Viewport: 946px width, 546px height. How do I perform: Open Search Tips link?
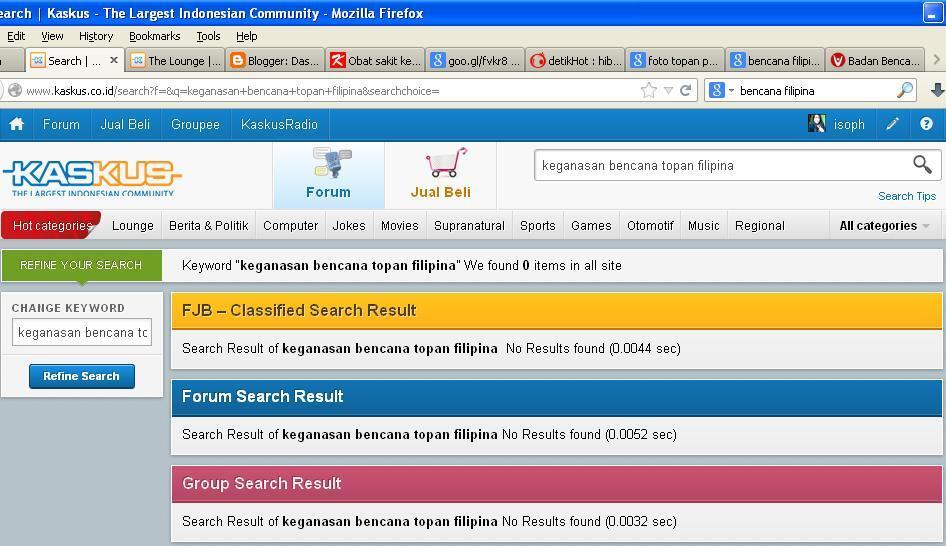point(907,196)
